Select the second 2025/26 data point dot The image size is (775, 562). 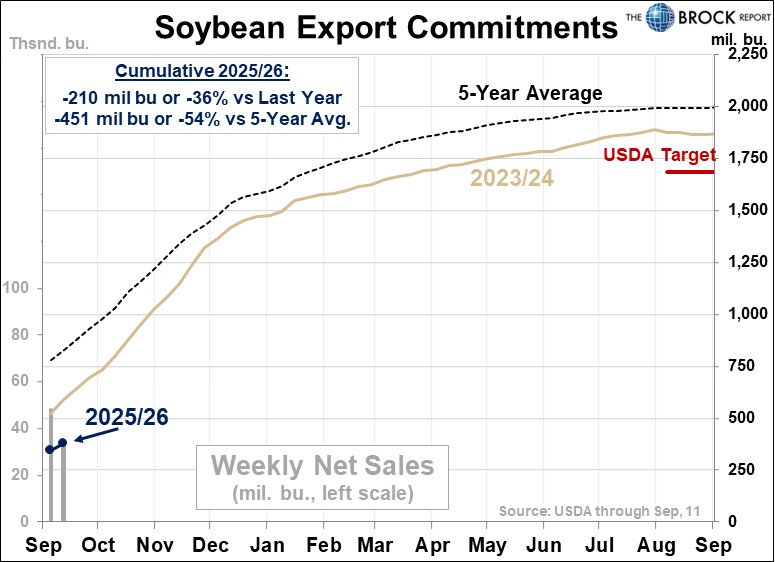pos(63,442)
